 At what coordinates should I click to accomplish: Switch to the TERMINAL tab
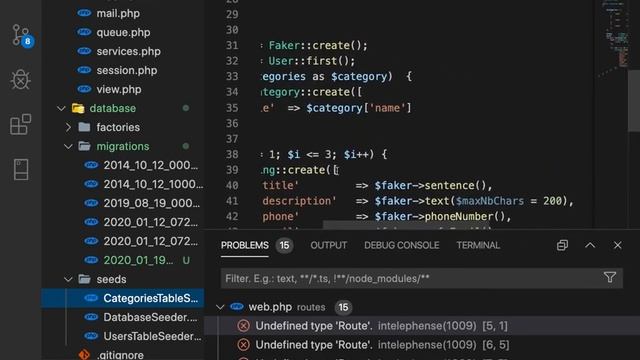pyautogui.click(x=478, y=245)
